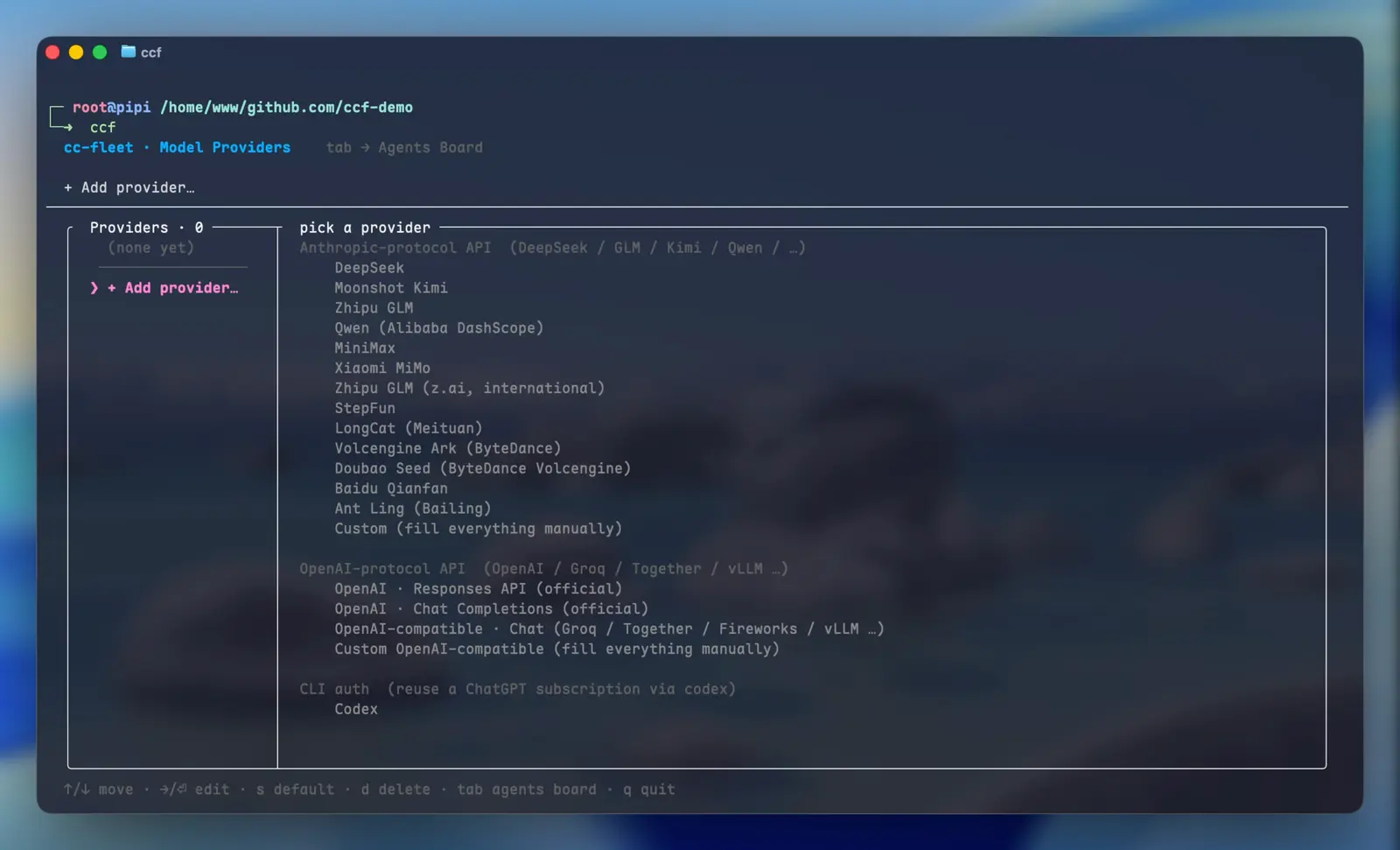Close the ccf terminal window
Viewport: 1400px width, 850px height.
[52, 53]
